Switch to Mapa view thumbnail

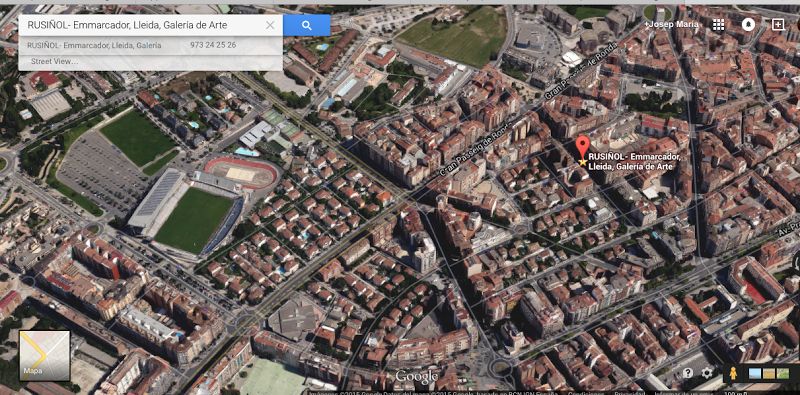pyautogui.click(x=44, y=356)
